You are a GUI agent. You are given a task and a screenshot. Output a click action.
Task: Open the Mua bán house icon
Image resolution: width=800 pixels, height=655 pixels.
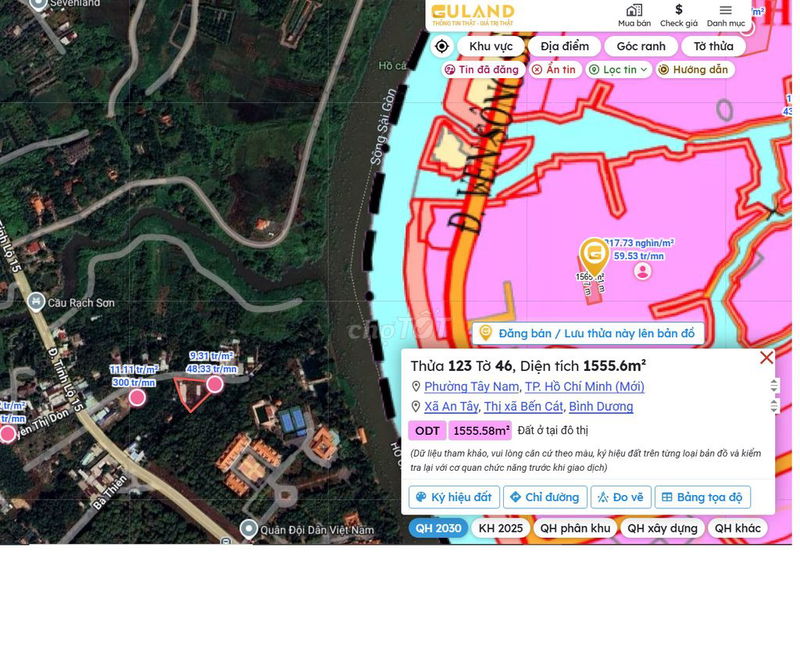click(634, 15)
